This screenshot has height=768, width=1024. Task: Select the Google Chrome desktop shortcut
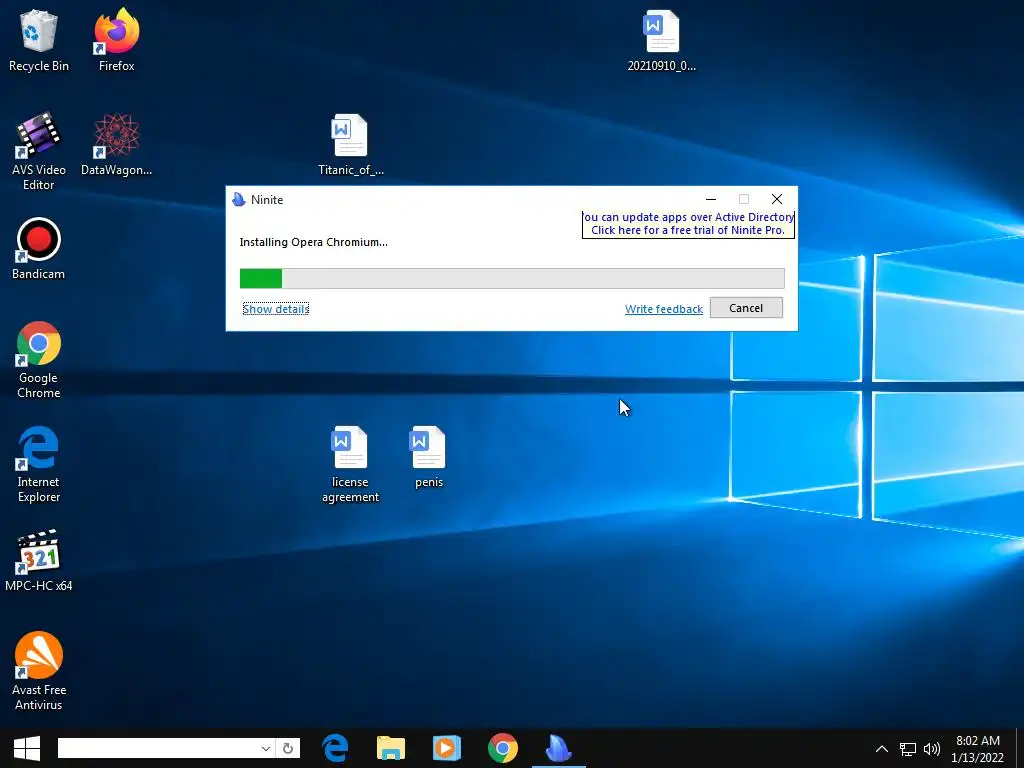39,360
